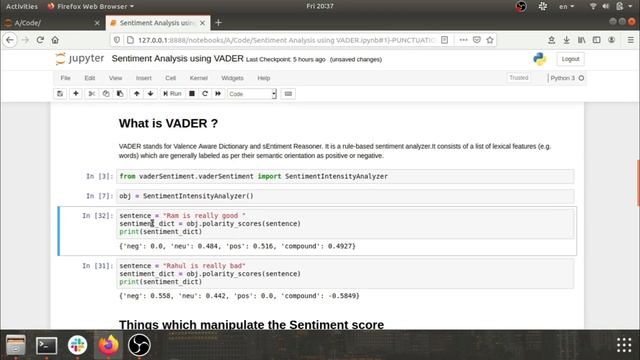
Task: Run the selected cell
Action: tap(172, 93)
